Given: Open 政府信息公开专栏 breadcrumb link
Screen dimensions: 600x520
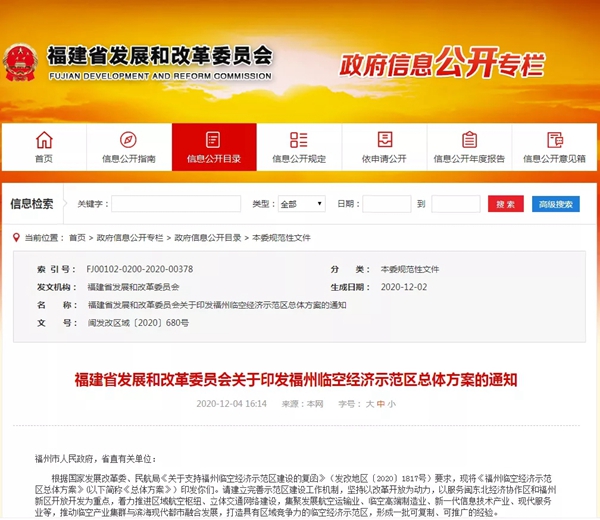Looking at the screenshot, I should [x=130, y=238].
